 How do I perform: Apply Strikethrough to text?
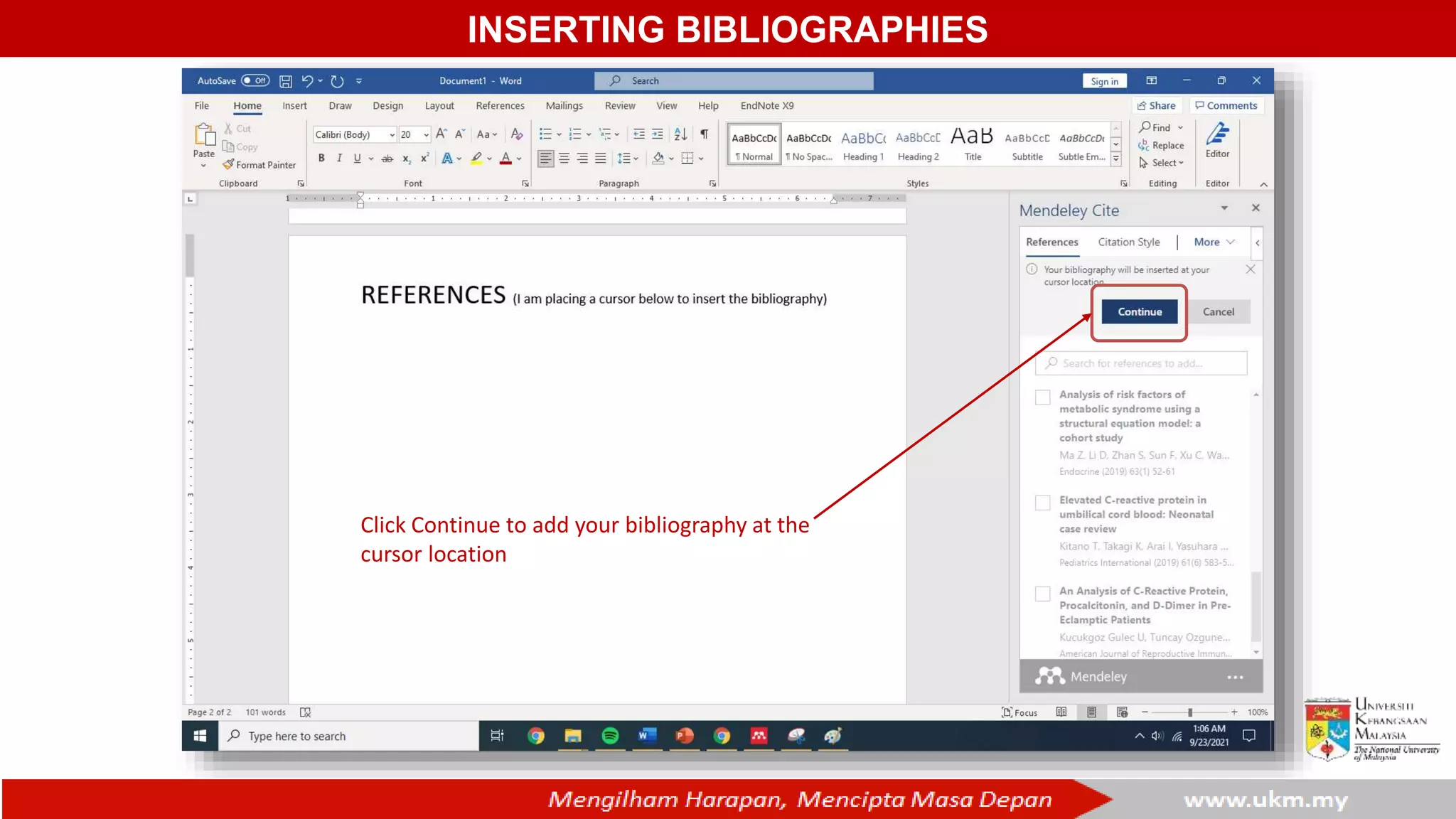(x=387, y=159)
